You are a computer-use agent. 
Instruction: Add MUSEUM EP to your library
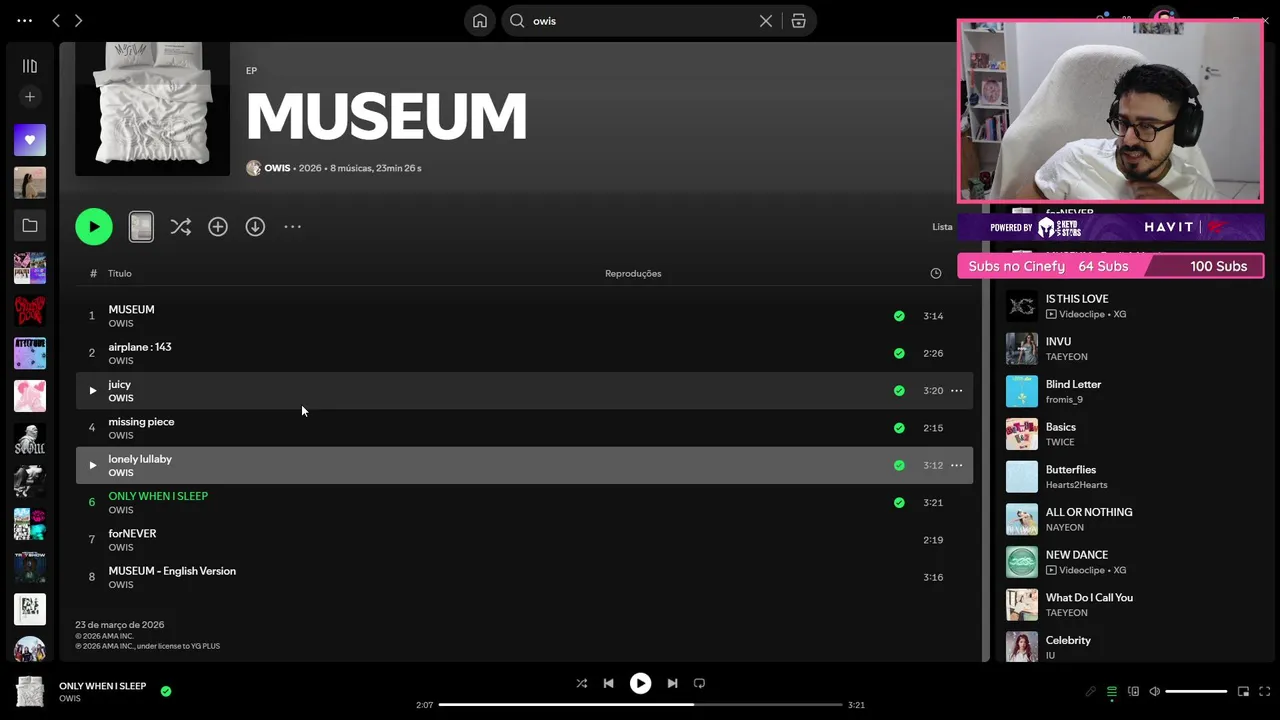tap(218, 227)
